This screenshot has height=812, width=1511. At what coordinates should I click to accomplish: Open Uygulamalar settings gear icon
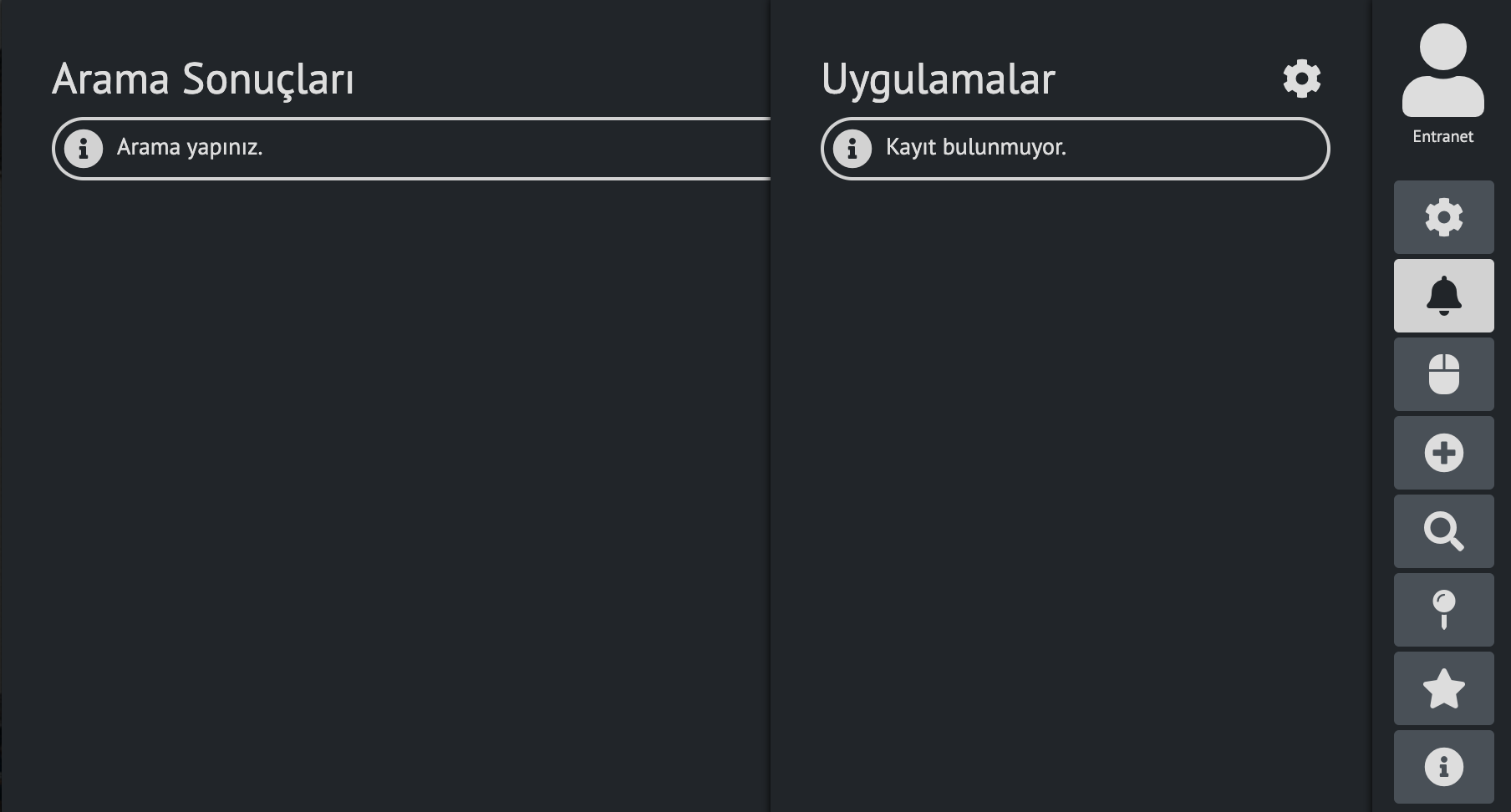pos(1301,79)
